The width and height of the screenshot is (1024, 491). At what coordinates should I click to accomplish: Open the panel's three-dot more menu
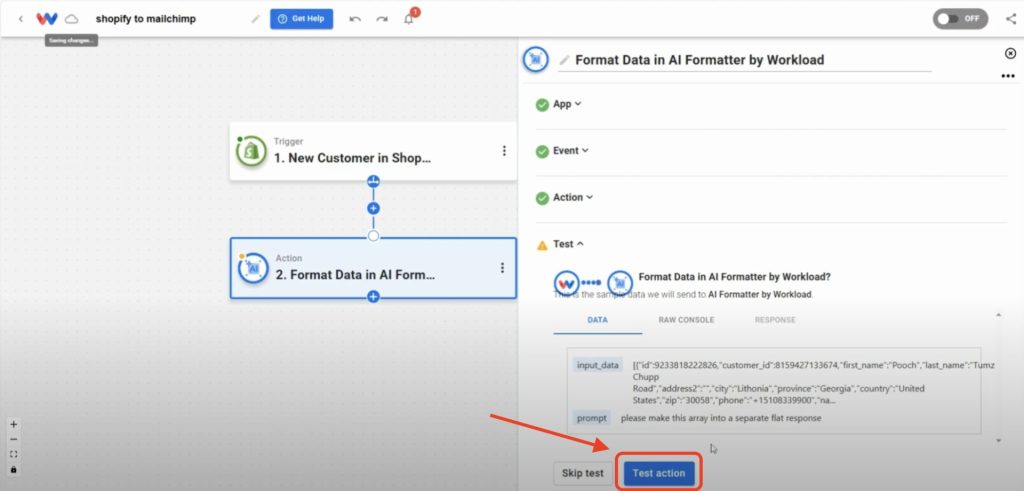(x=1008, y=76)
